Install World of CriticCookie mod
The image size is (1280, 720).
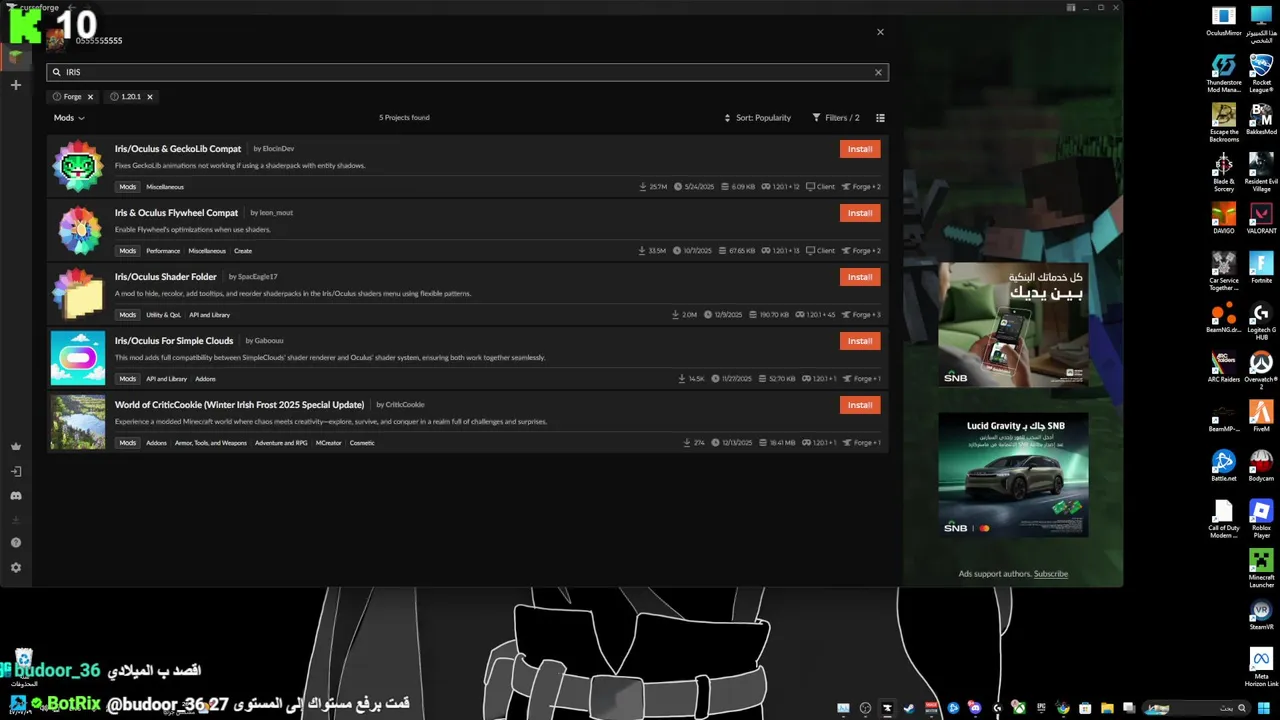[860, 405]
